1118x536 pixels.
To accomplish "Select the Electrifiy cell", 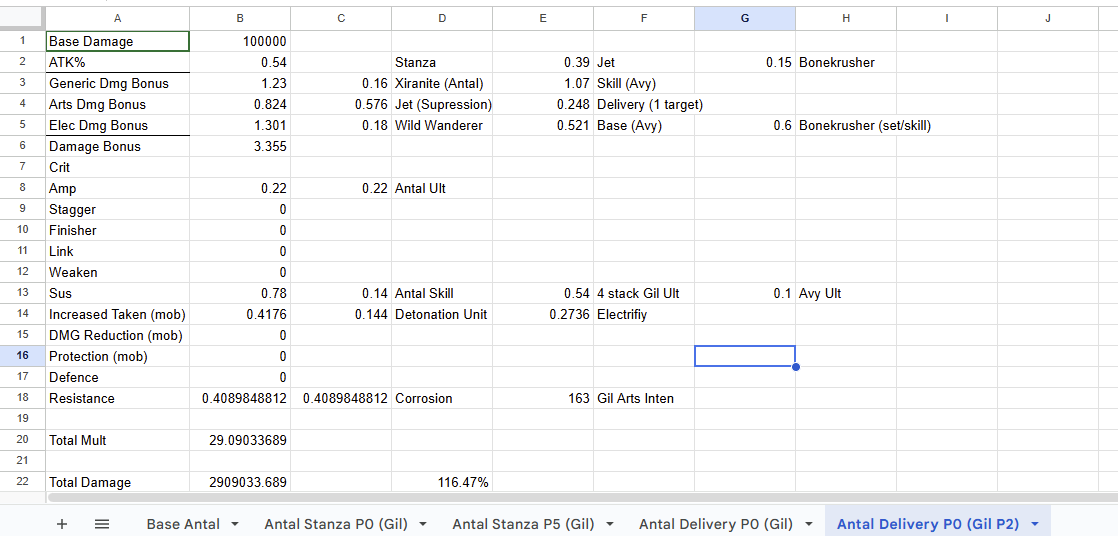I will click(644, 314).
